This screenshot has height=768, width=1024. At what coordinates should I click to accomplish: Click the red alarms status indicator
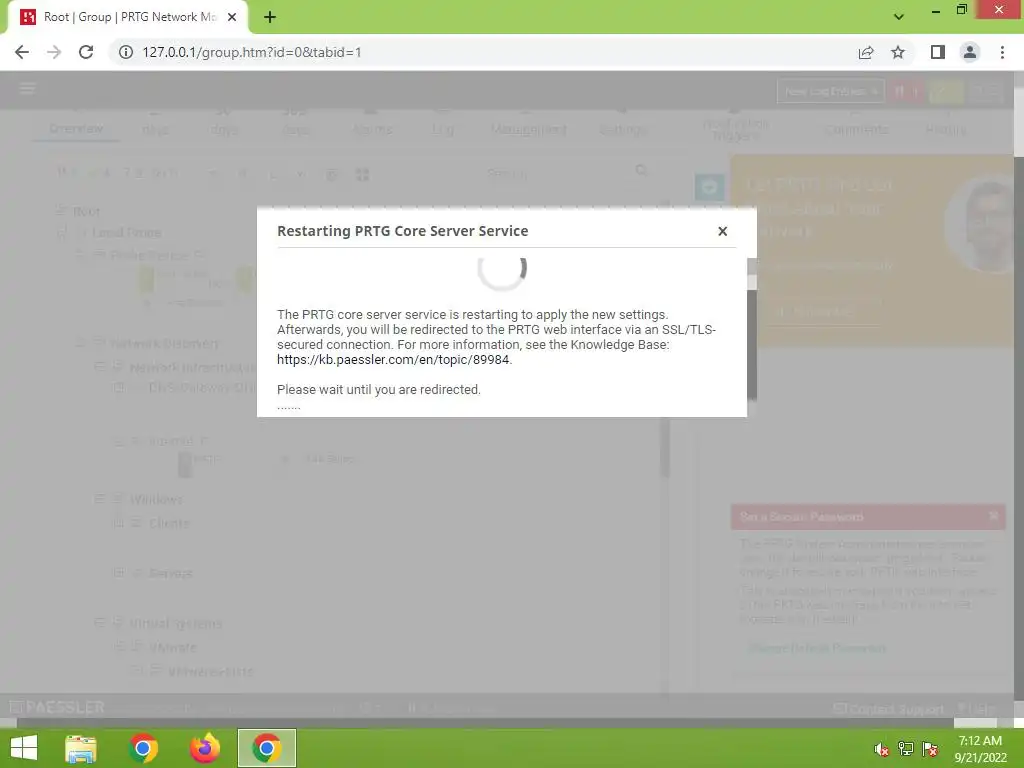pos(908,91)
